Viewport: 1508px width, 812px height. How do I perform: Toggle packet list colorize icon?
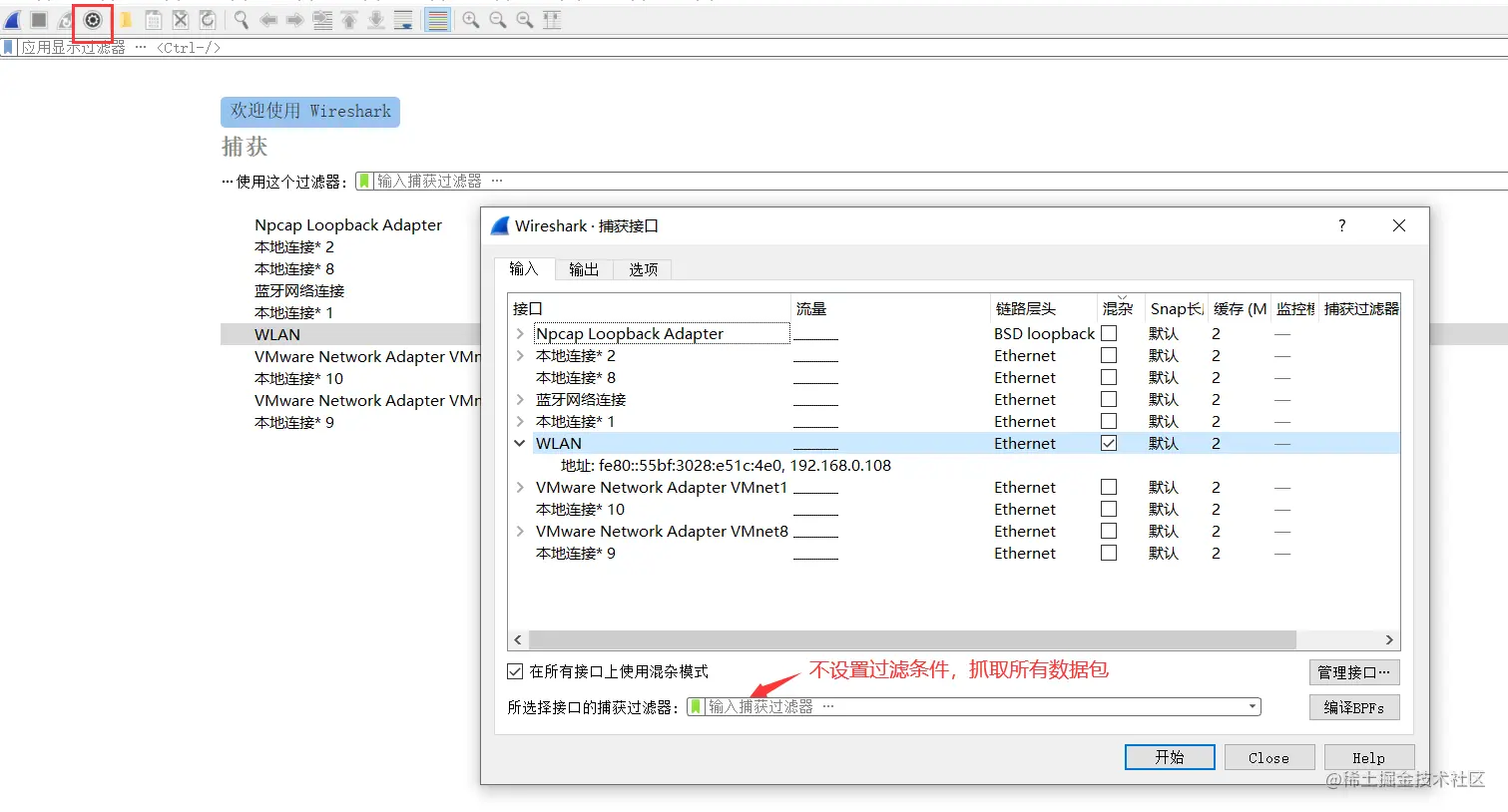[x=437, y=20]
